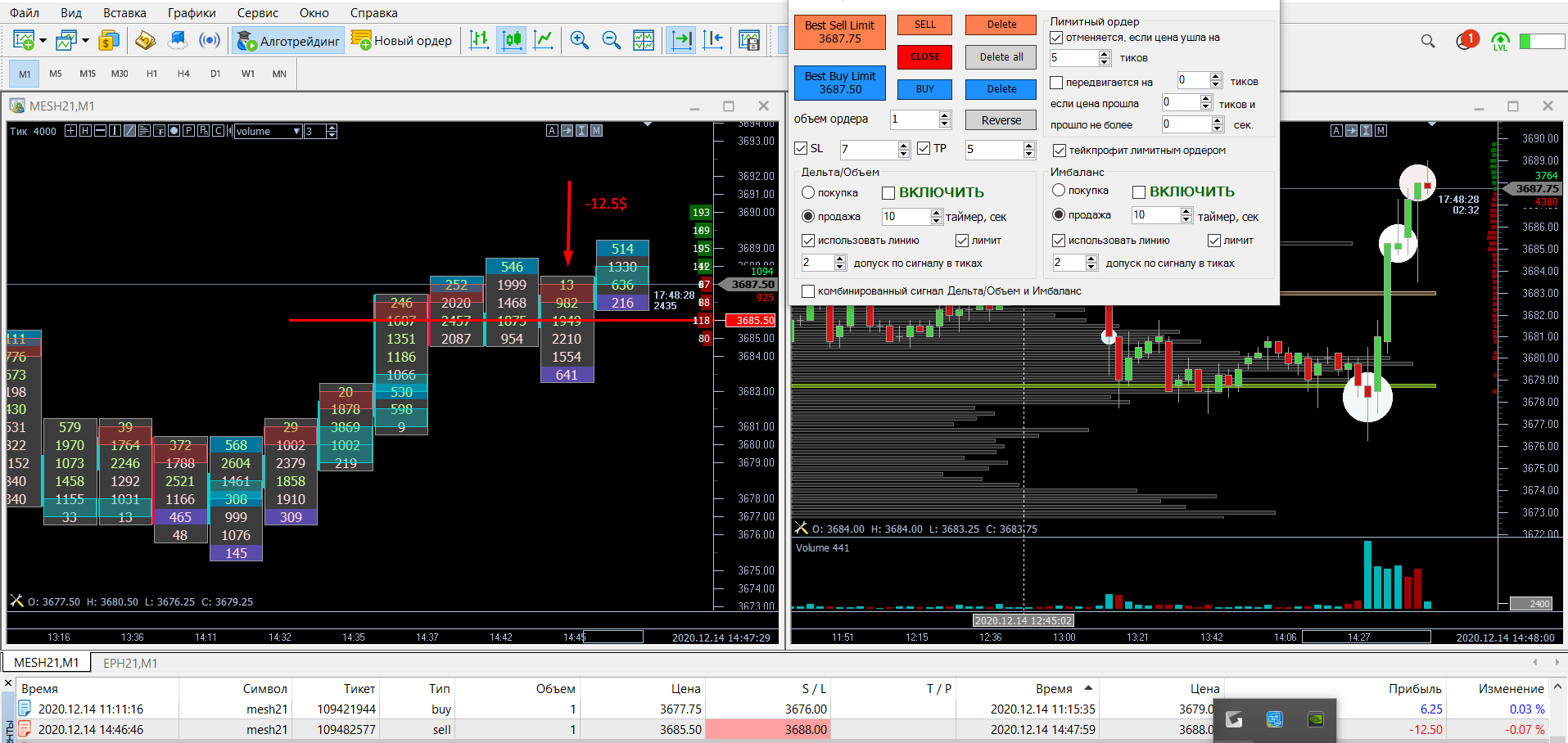Screen dimensions: 1568x743
Task: Click the M icon atop the right chart
Action: coord(1380,131)
